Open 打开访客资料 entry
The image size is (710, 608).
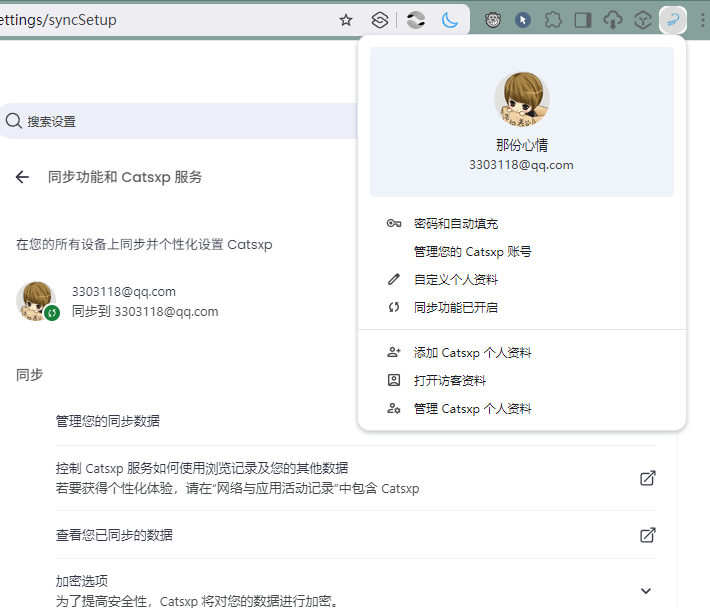pos(522,381)
